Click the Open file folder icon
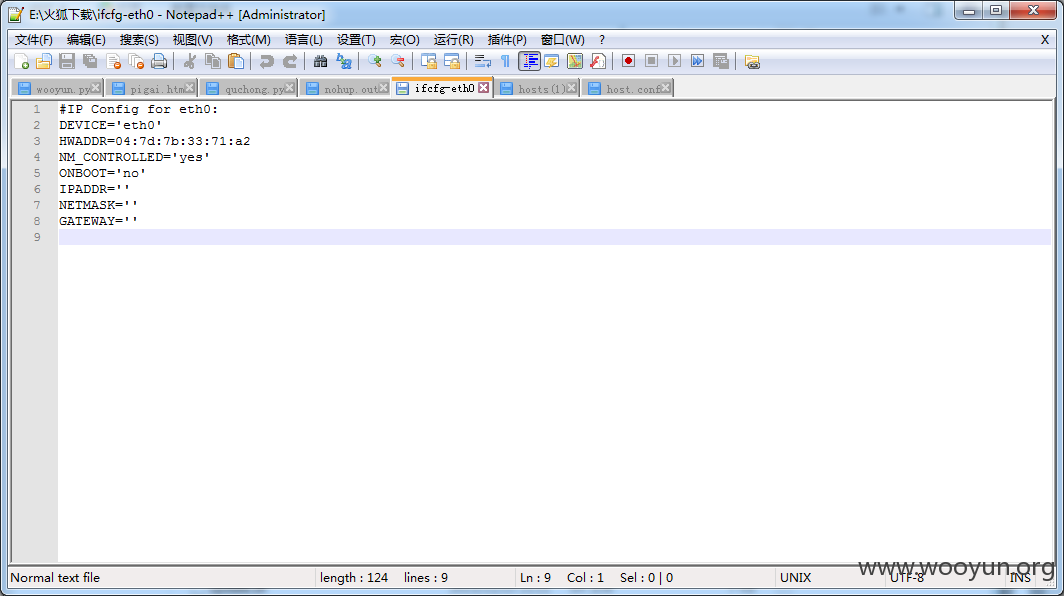 [43, 62]
